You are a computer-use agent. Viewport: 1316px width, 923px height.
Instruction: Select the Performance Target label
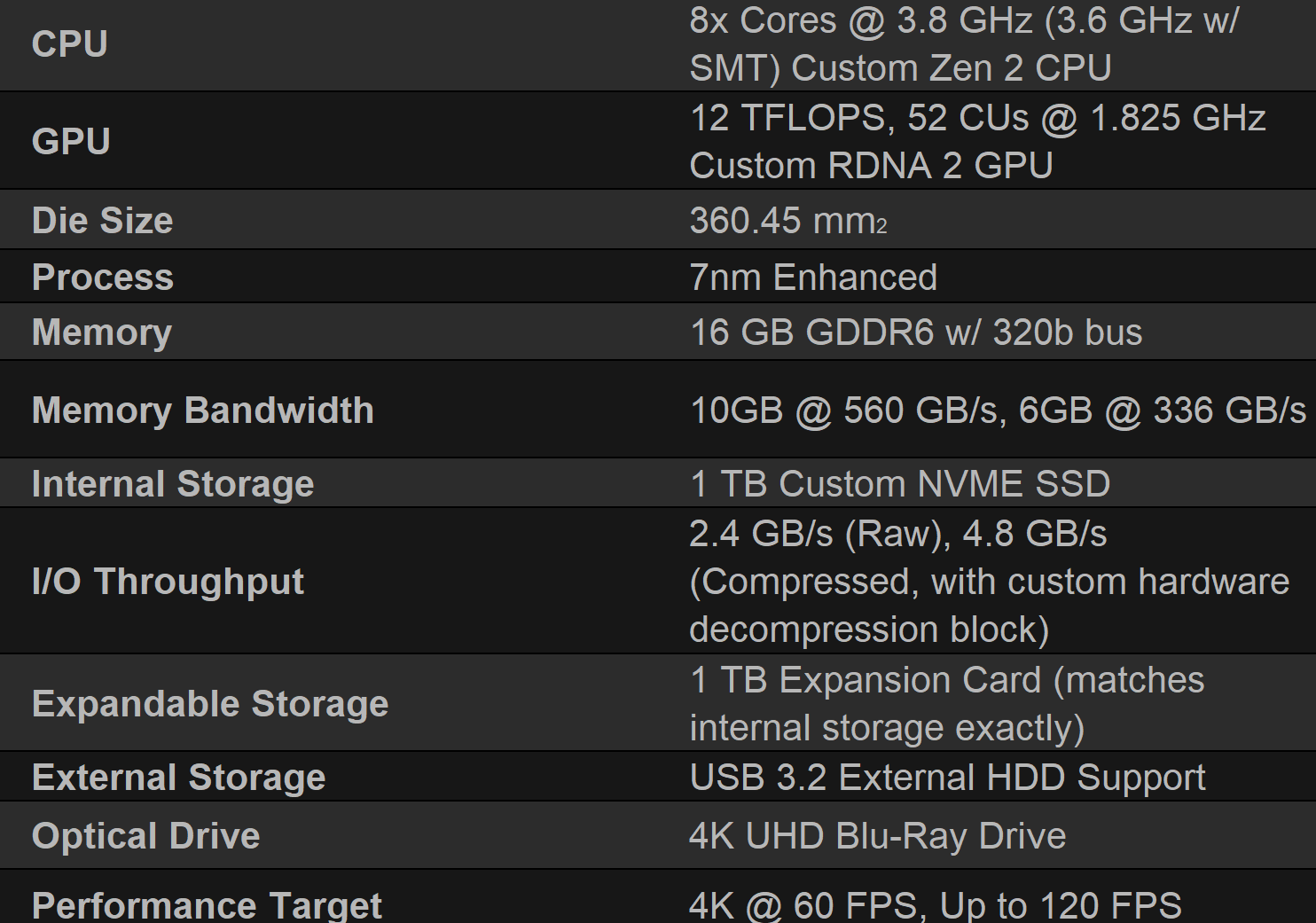coord(207,905)
